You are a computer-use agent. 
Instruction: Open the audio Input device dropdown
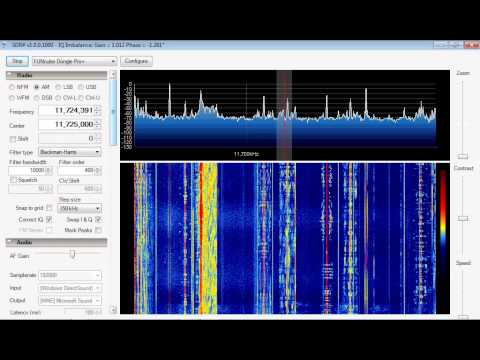click(x=70, y=288)
